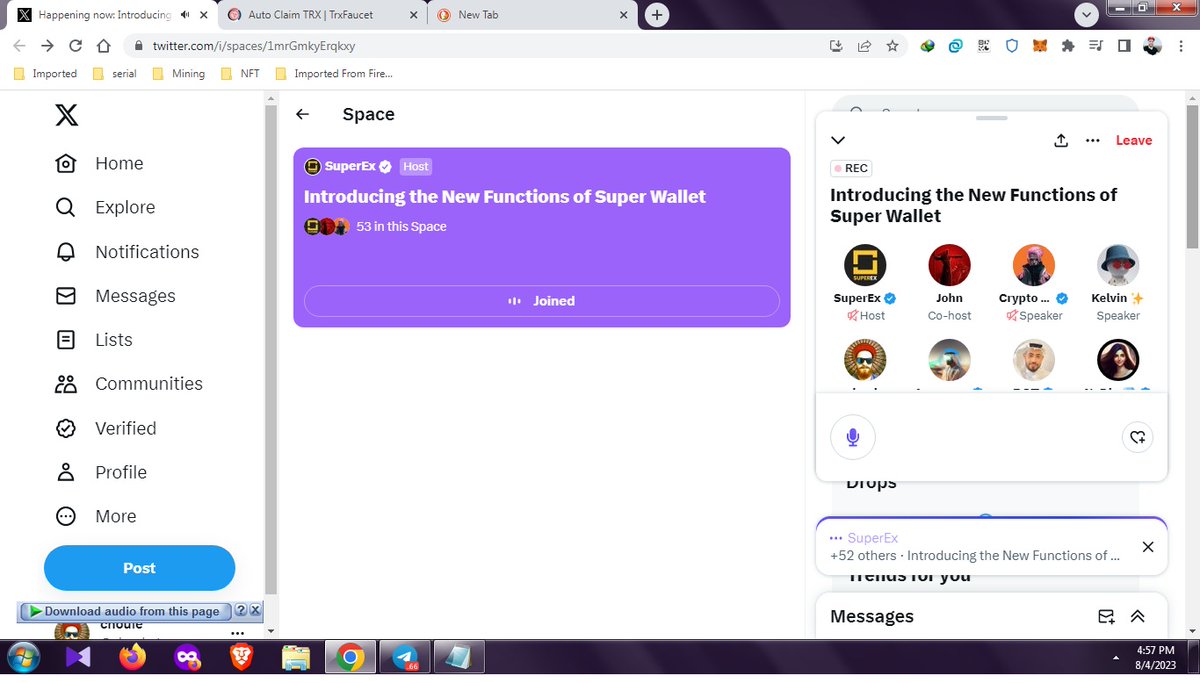Collapse the Space panel with the chevron

pos(838,140)
